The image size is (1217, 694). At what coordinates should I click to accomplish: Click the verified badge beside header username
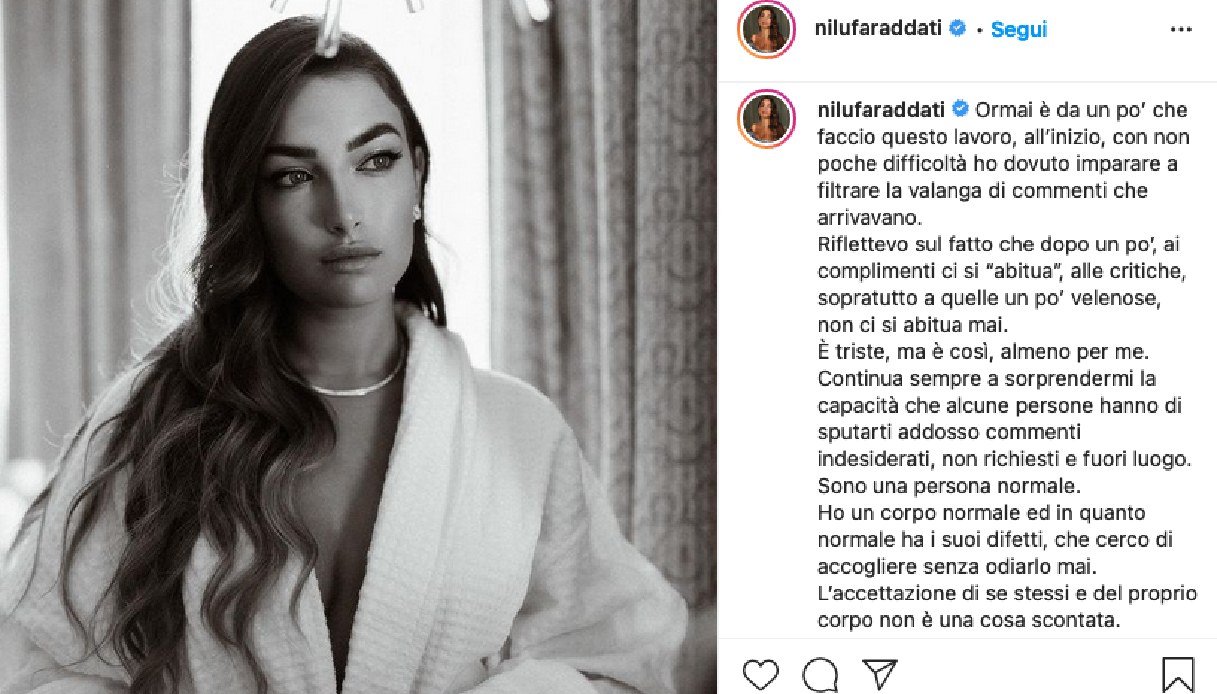pyautogui.click(x=957, y=29)
